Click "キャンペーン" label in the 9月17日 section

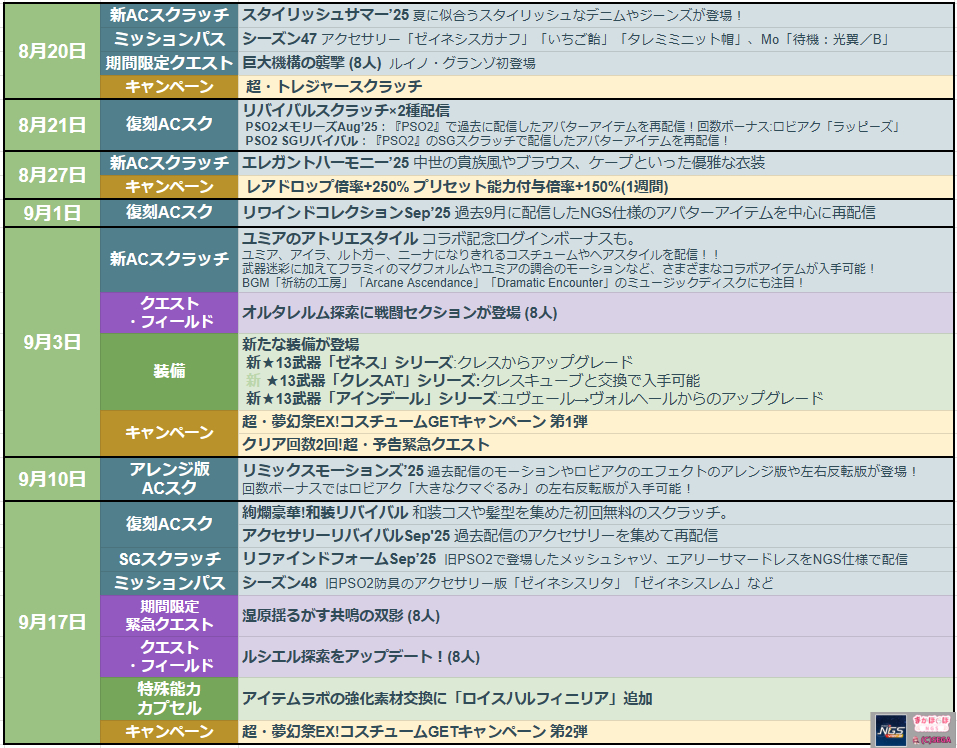click(x=169, y=731)
